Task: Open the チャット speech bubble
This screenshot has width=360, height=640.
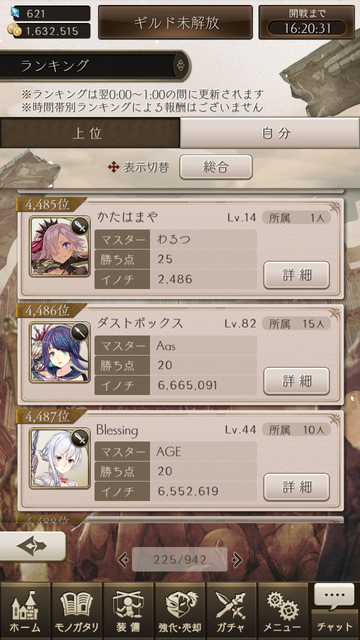Action: pyautogui.click(x=335, y=611)
